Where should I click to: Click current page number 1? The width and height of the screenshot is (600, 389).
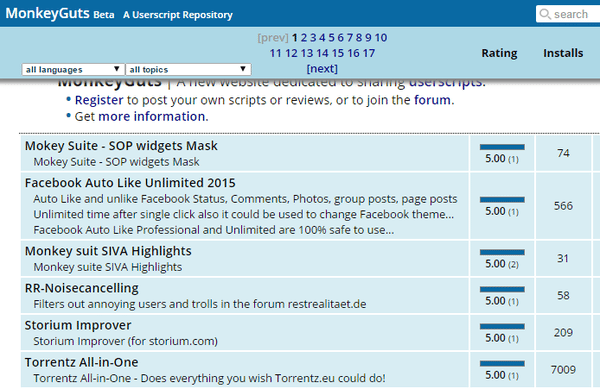pos(295,37)
